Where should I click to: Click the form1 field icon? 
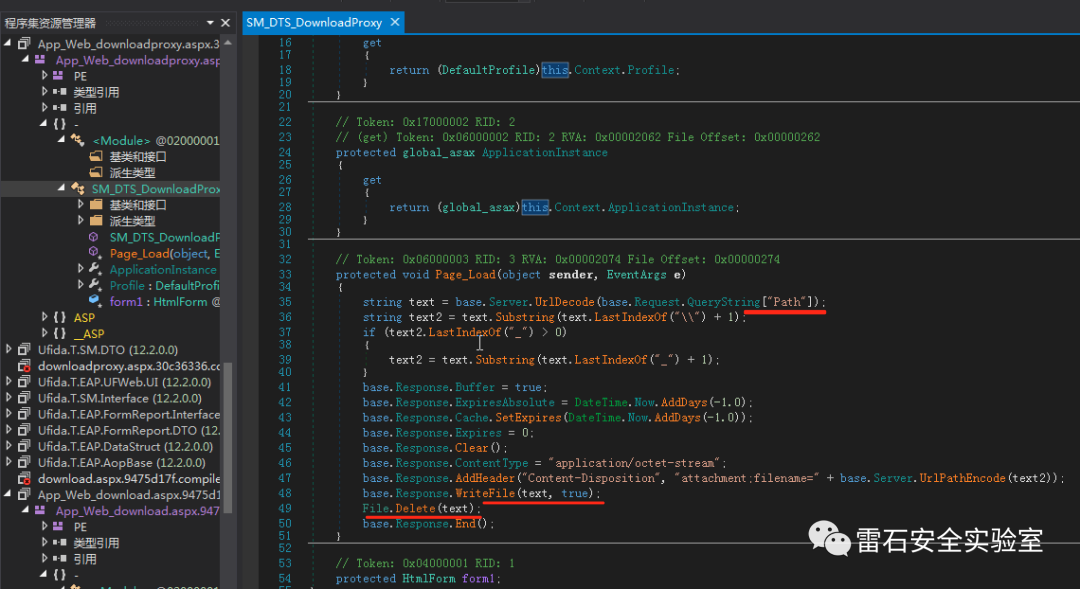click(x=94, y=301)
